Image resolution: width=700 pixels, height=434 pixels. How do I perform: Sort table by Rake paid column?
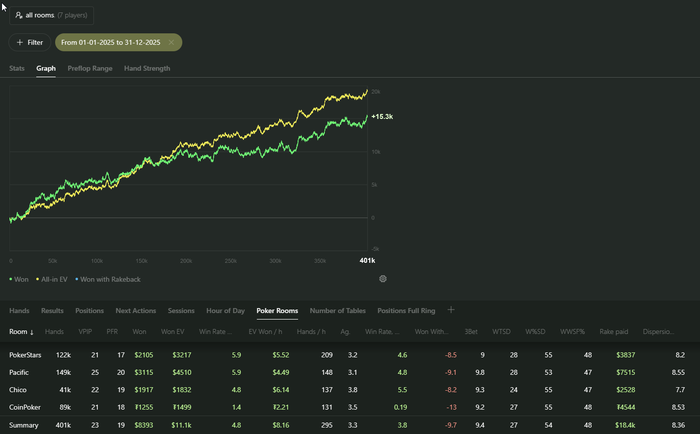[613, 331]
